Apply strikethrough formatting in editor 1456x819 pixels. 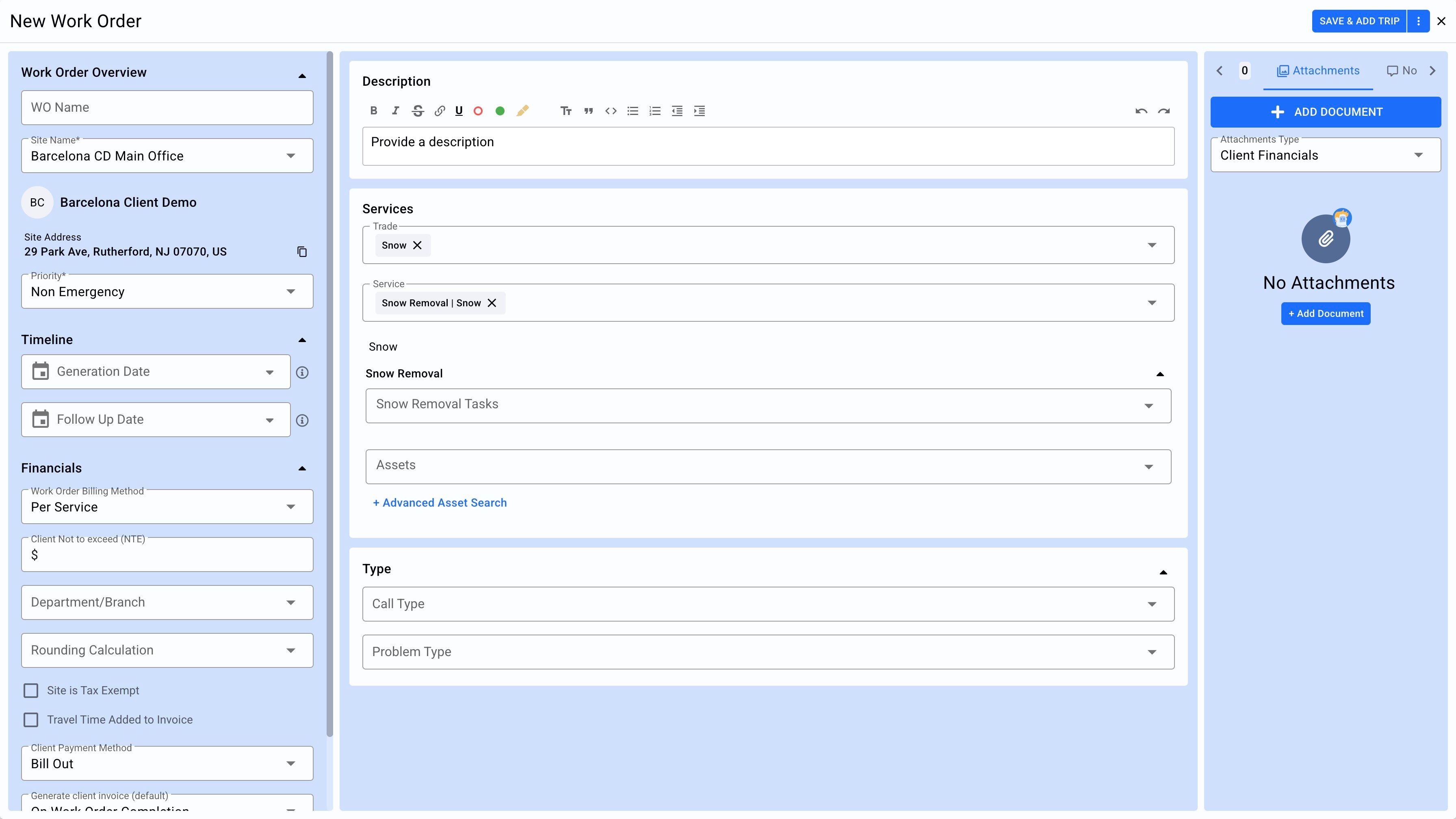pos(418,111)
